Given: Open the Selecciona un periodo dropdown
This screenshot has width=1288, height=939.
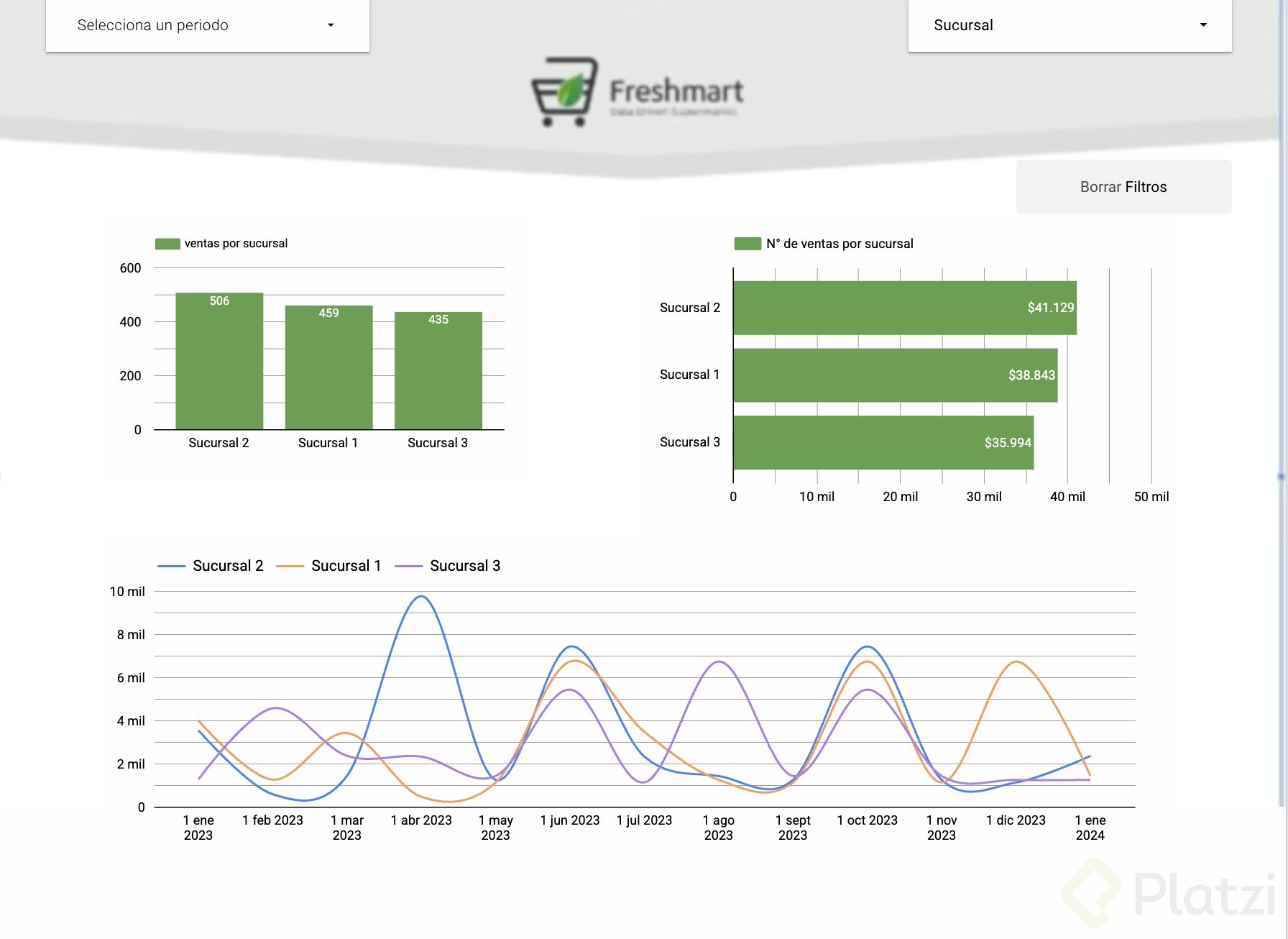Looking at the screenshot, I should click(x=207, y=25).
